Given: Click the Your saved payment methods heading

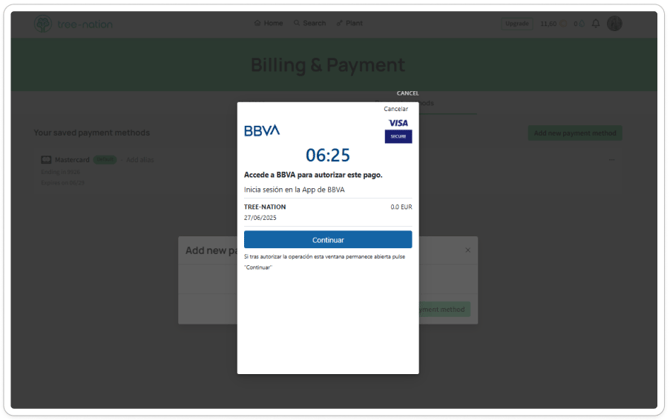Looking at the screenshot, I should click(92, 133).
